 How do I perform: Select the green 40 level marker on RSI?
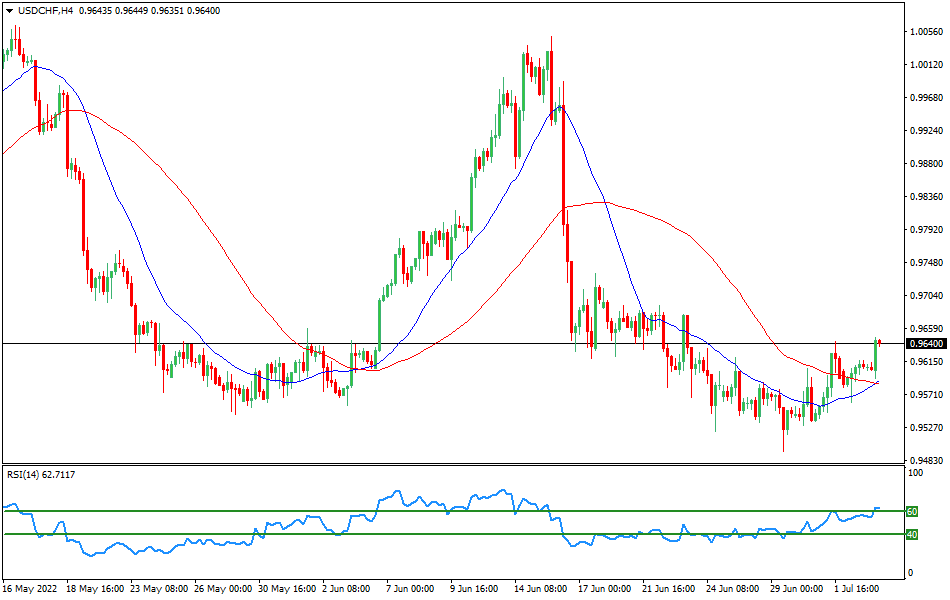click(911, 535)
